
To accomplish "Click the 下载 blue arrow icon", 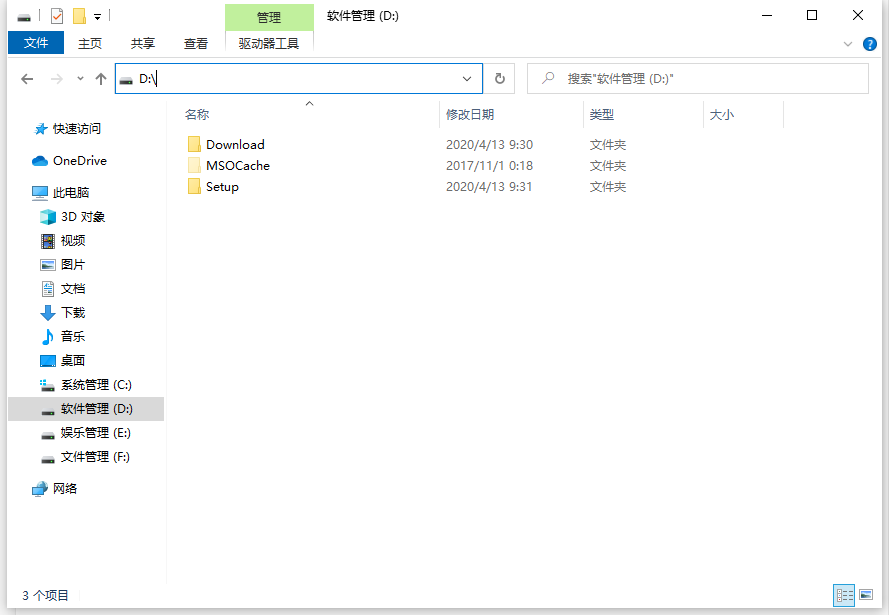I will (x=48, y=313).
